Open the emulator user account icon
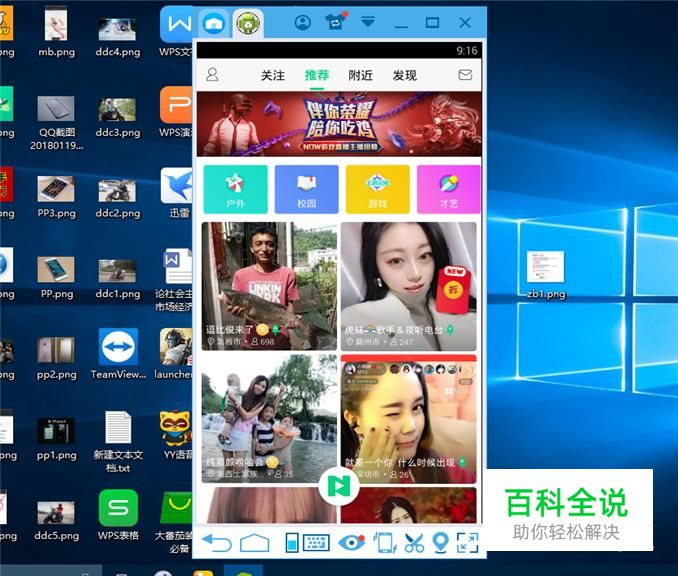Image resolution: width=678 pixels, height=576 pixels. [302, 22]
